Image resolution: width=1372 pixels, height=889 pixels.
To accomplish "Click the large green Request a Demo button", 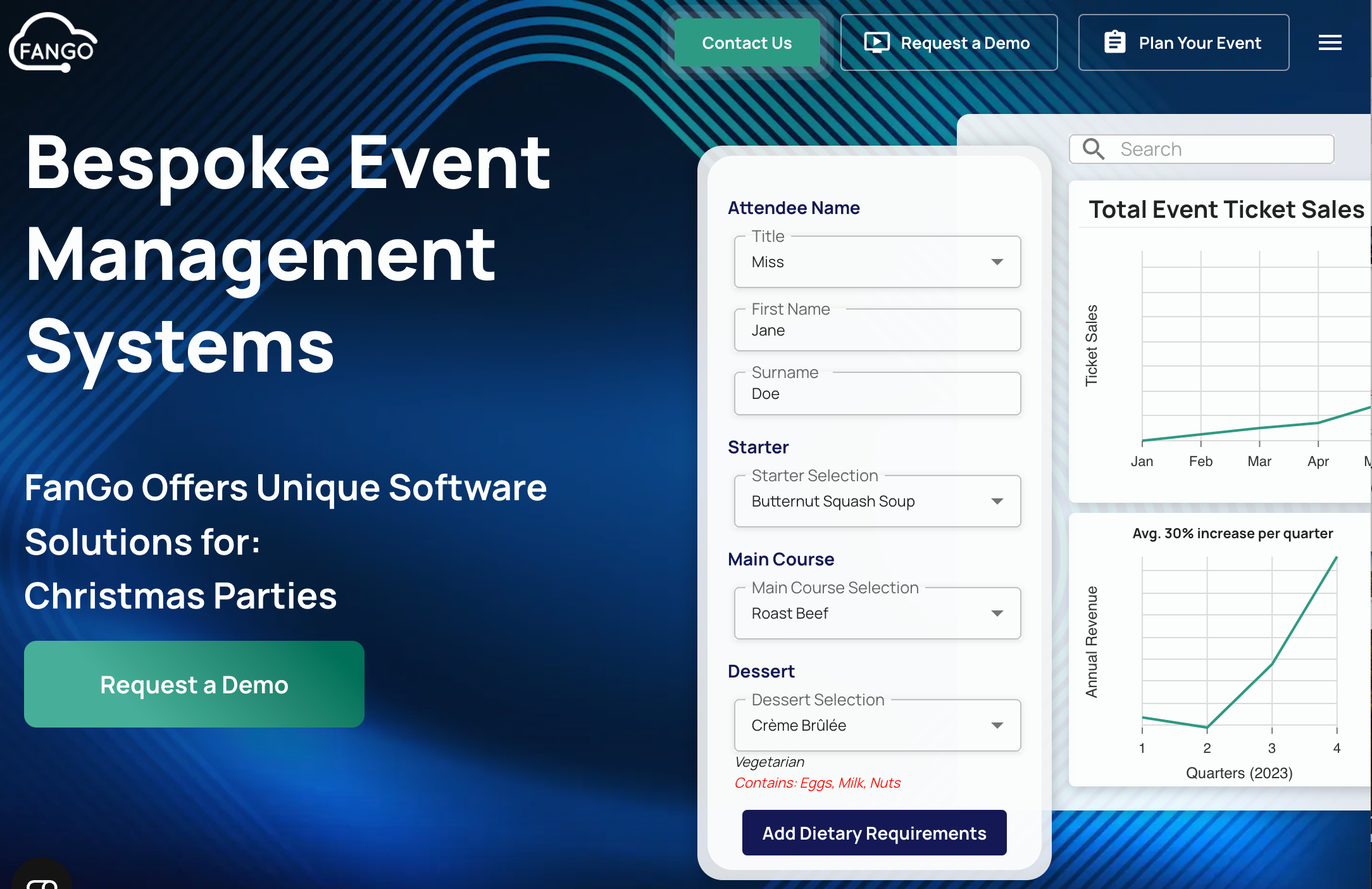I will pos(194,684).
